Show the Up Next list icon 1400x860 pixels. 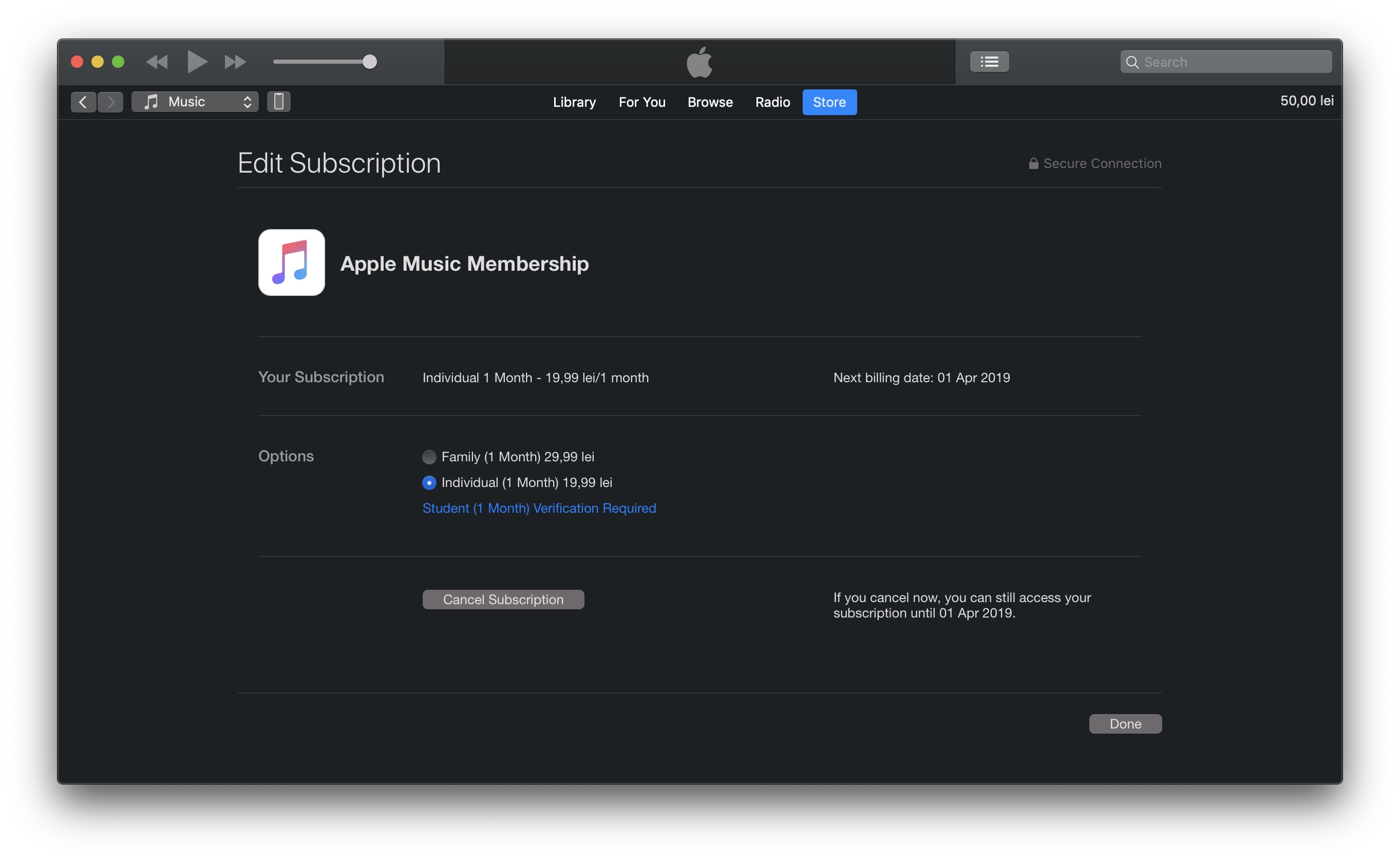click(x=989, y=62)
